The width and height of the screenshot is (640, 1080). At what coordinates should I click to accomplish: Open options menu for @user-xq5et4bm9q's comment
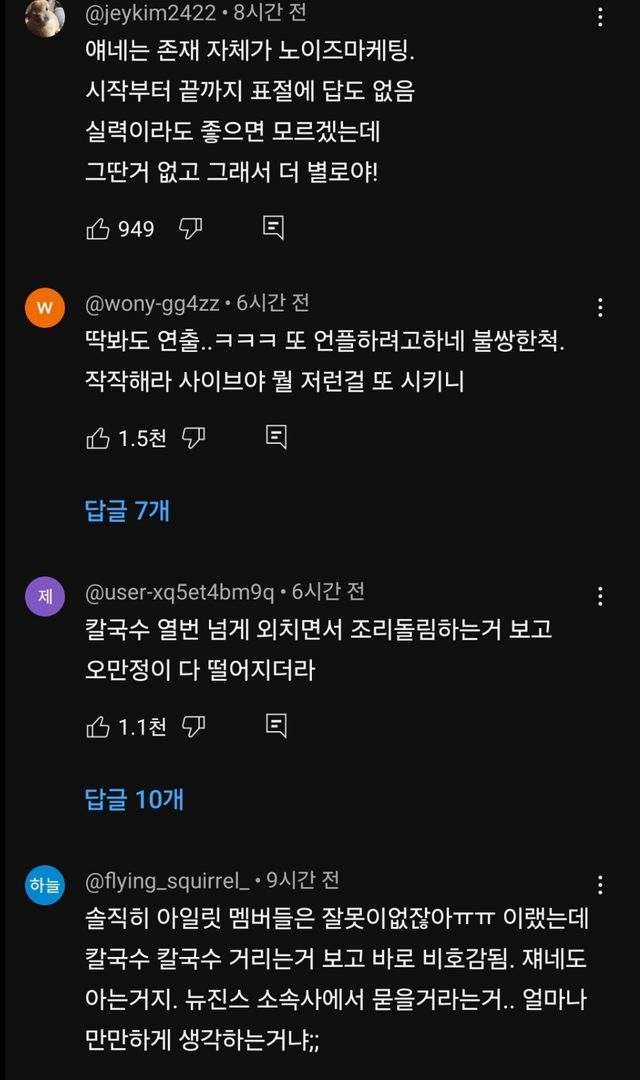coord(600,597)
